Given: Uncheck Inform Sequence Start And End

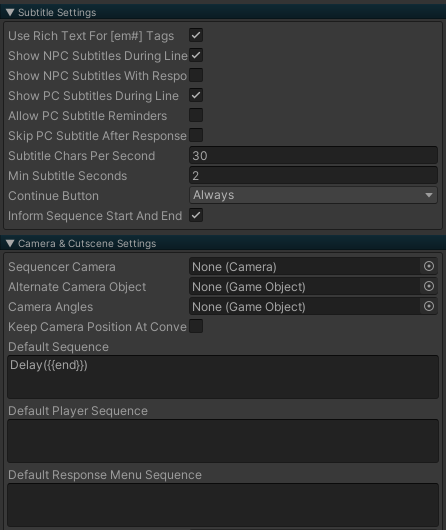Looking at the screenshot, I should (x=196, y=215).
